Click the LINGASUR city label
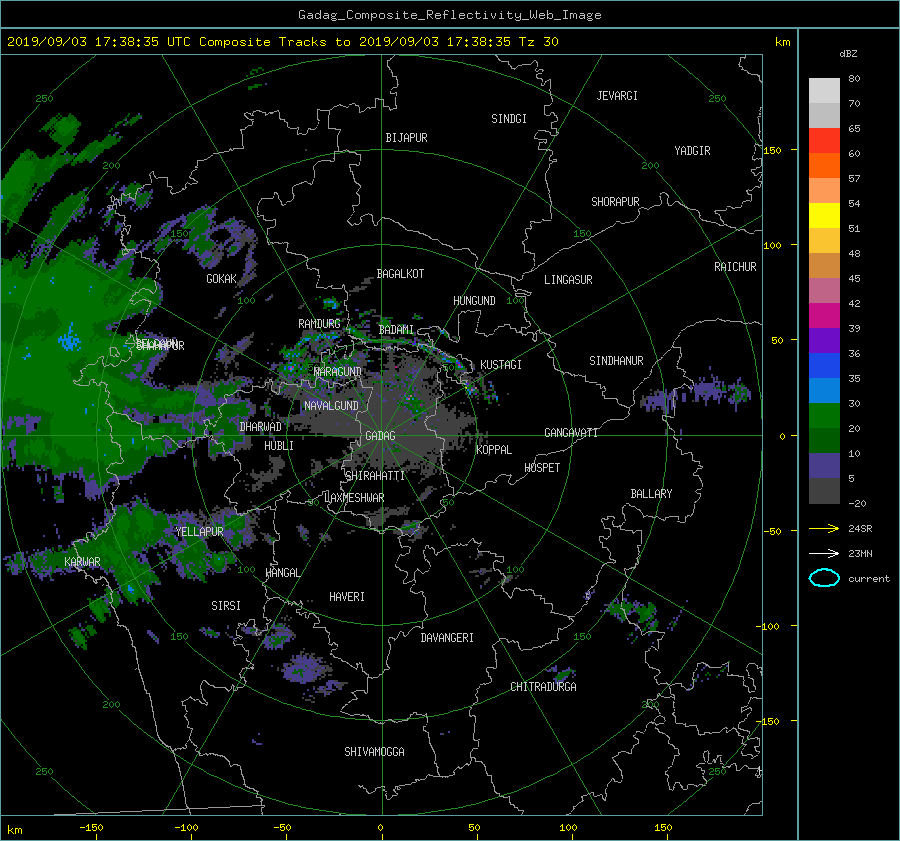This screenshot has height=841, width=900. coord(568,280)
